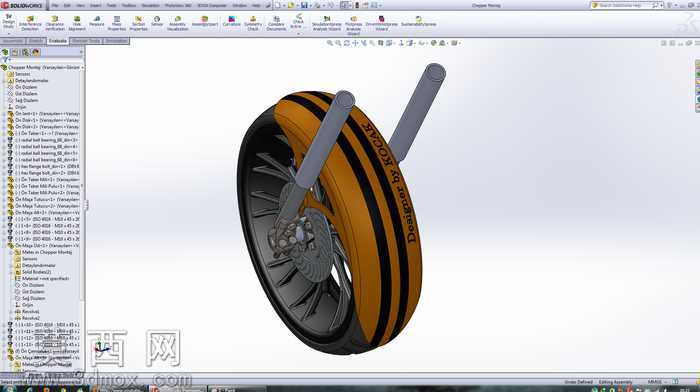Run Interference Detection
Image resolution: width=700 pixels, height=392 pixels.
tap(30, 23)
